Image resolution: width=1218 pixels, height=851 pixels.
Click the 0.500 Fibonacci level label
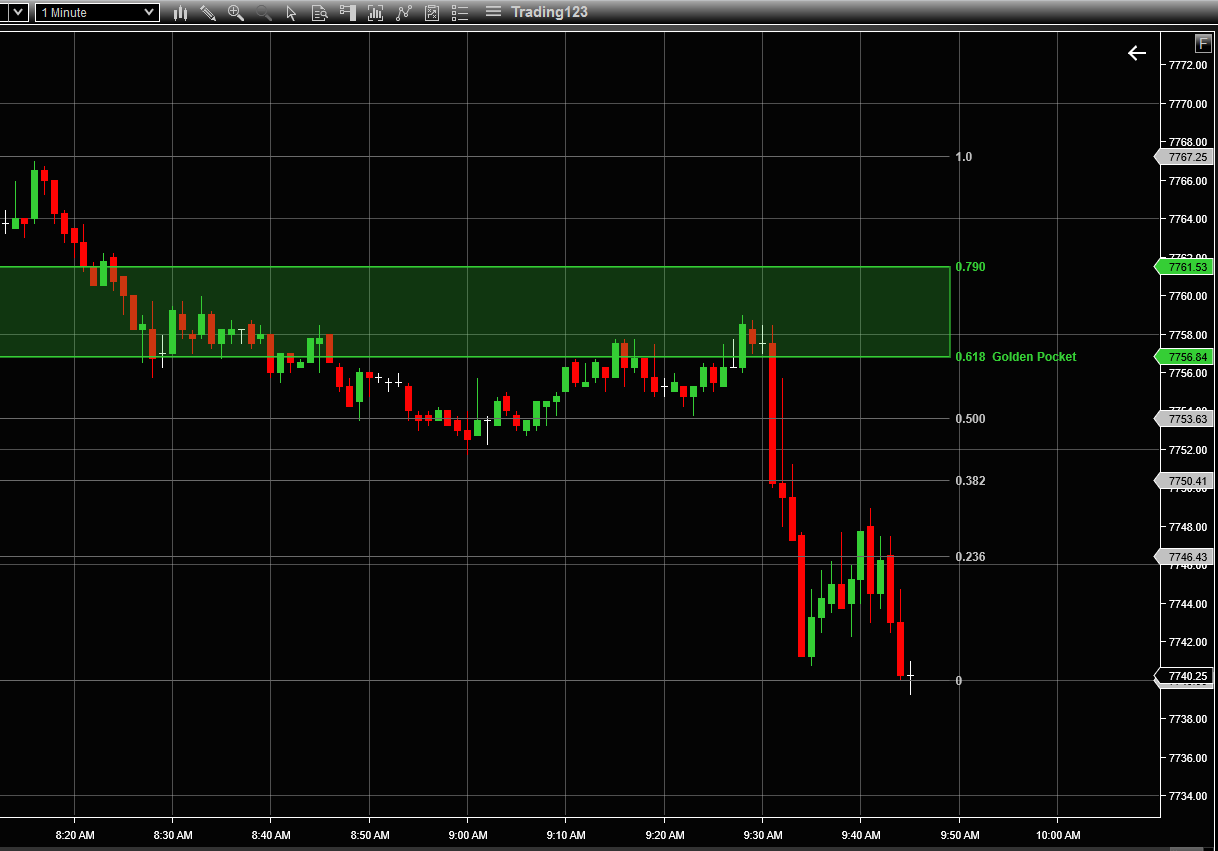tap(970, 419)
